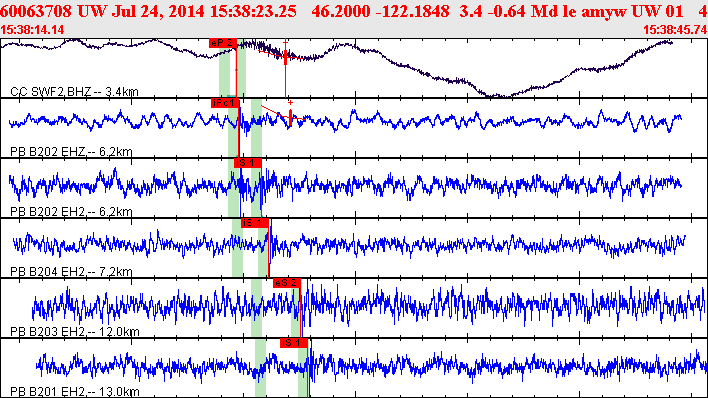
Task: Click the event ID 60063708 in header
Action: (36, 11)
